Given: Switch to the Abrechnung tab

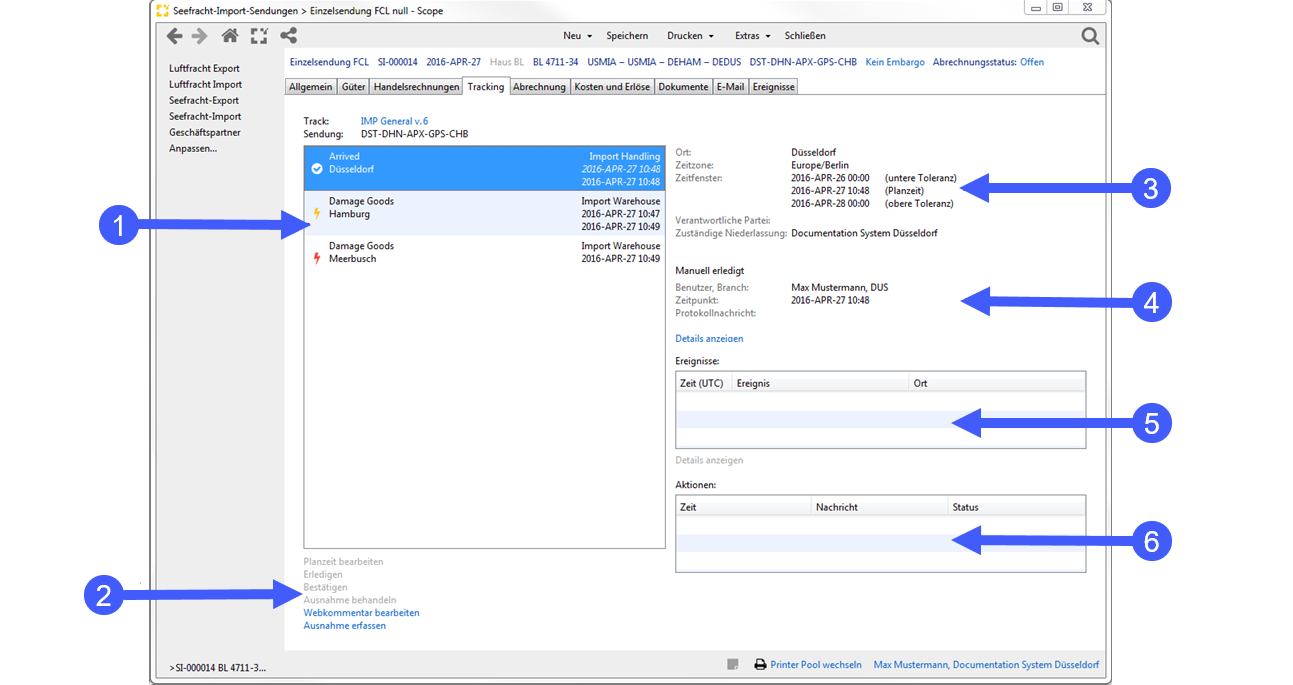Looking at the screenshot, I should (539, 86).
